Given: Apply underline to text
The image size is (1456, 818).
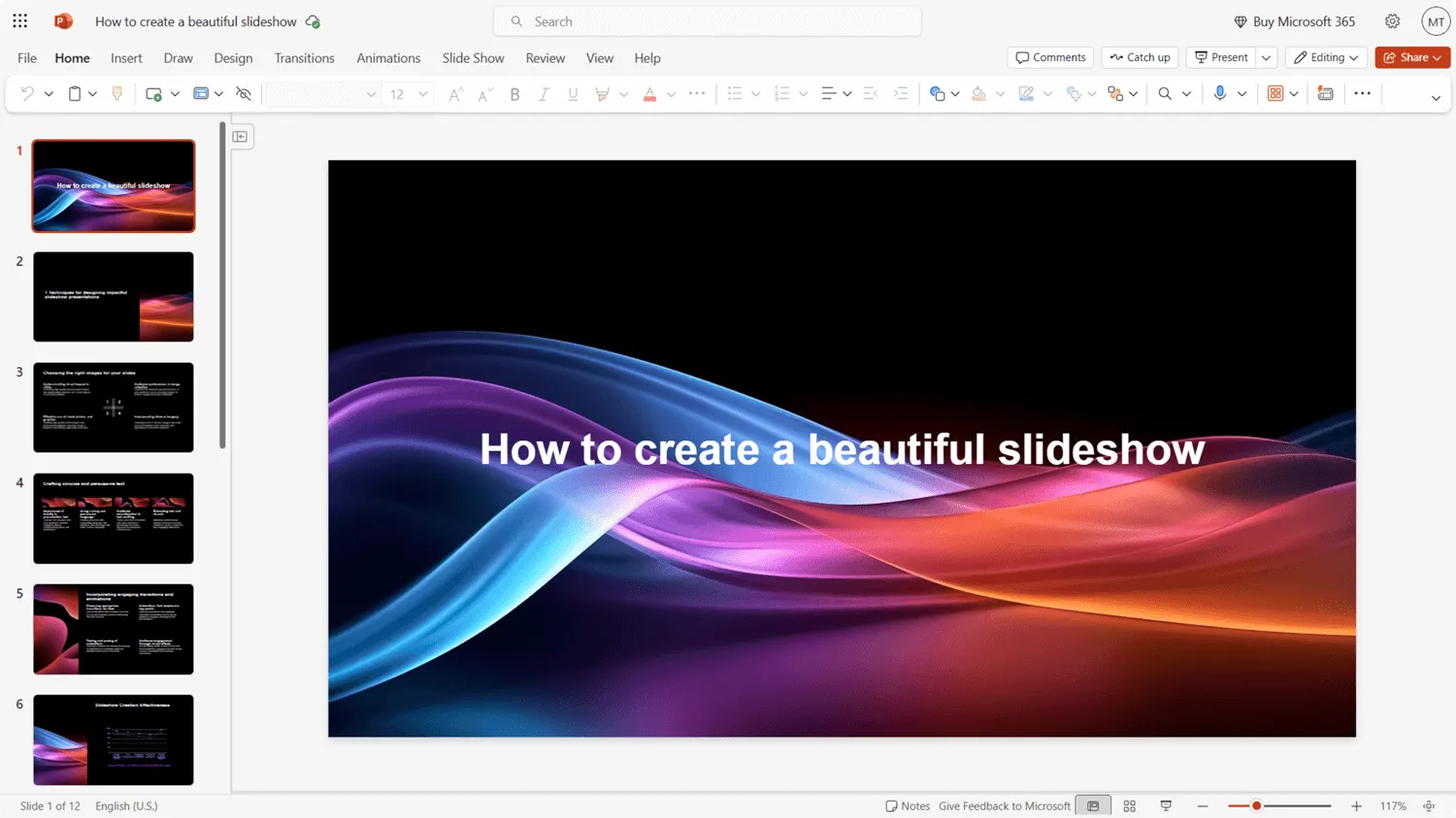Looking at the screenshot, I should 573,93.
